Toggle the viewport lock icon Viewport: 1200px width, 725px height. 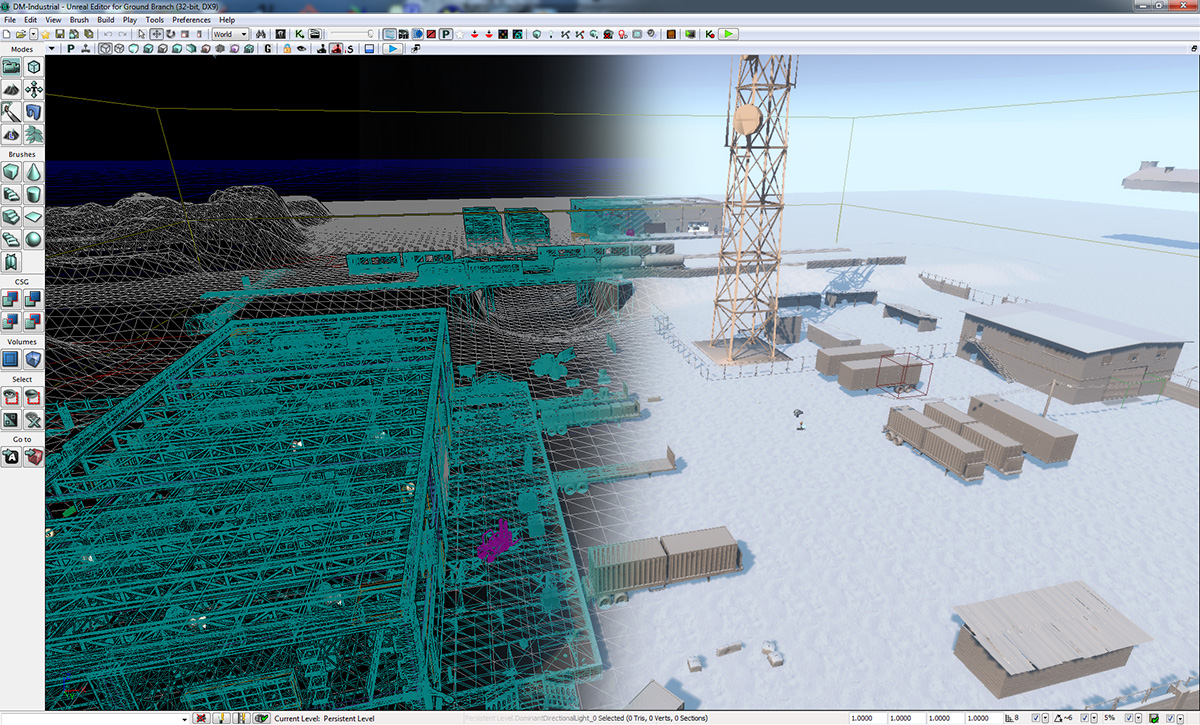(287, 48)
